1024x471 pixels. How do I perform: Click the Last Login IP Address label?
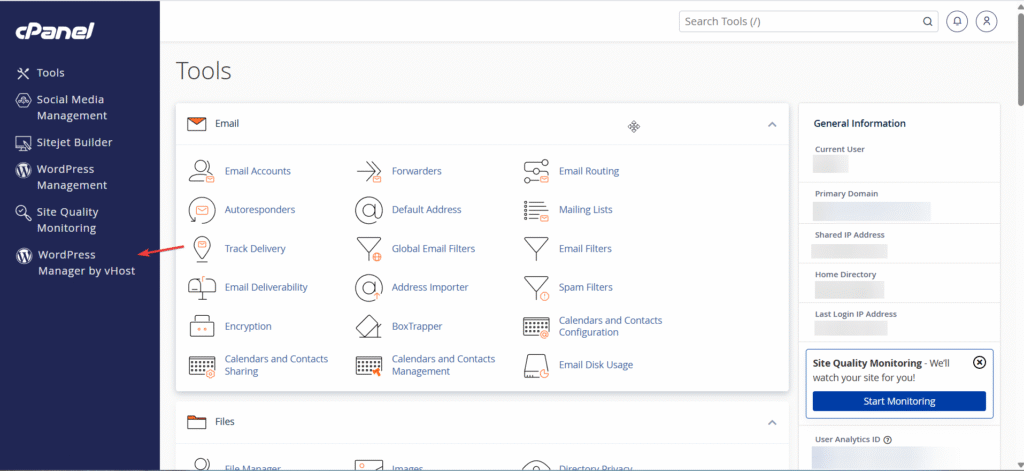856,314
